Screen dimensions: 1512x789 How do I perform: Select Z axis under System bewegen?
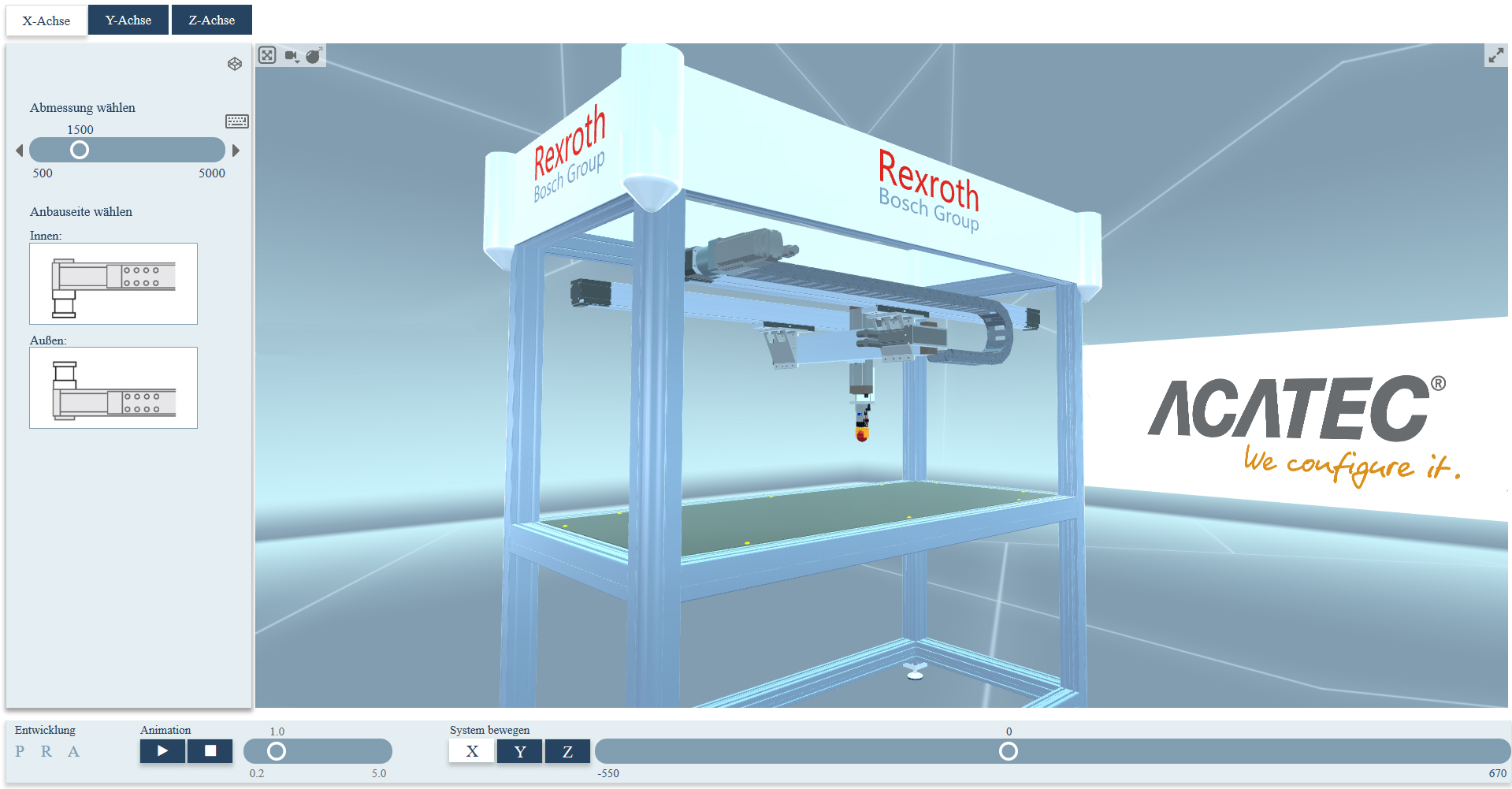point(567,751)
